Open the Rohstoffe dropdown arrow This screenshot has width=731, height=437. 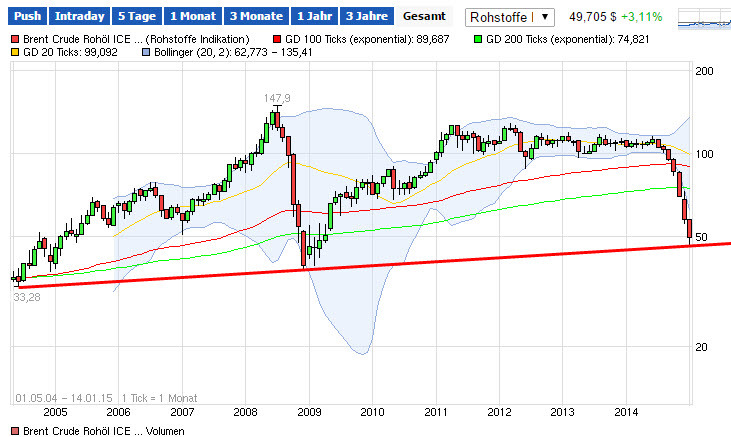point(545,17)
